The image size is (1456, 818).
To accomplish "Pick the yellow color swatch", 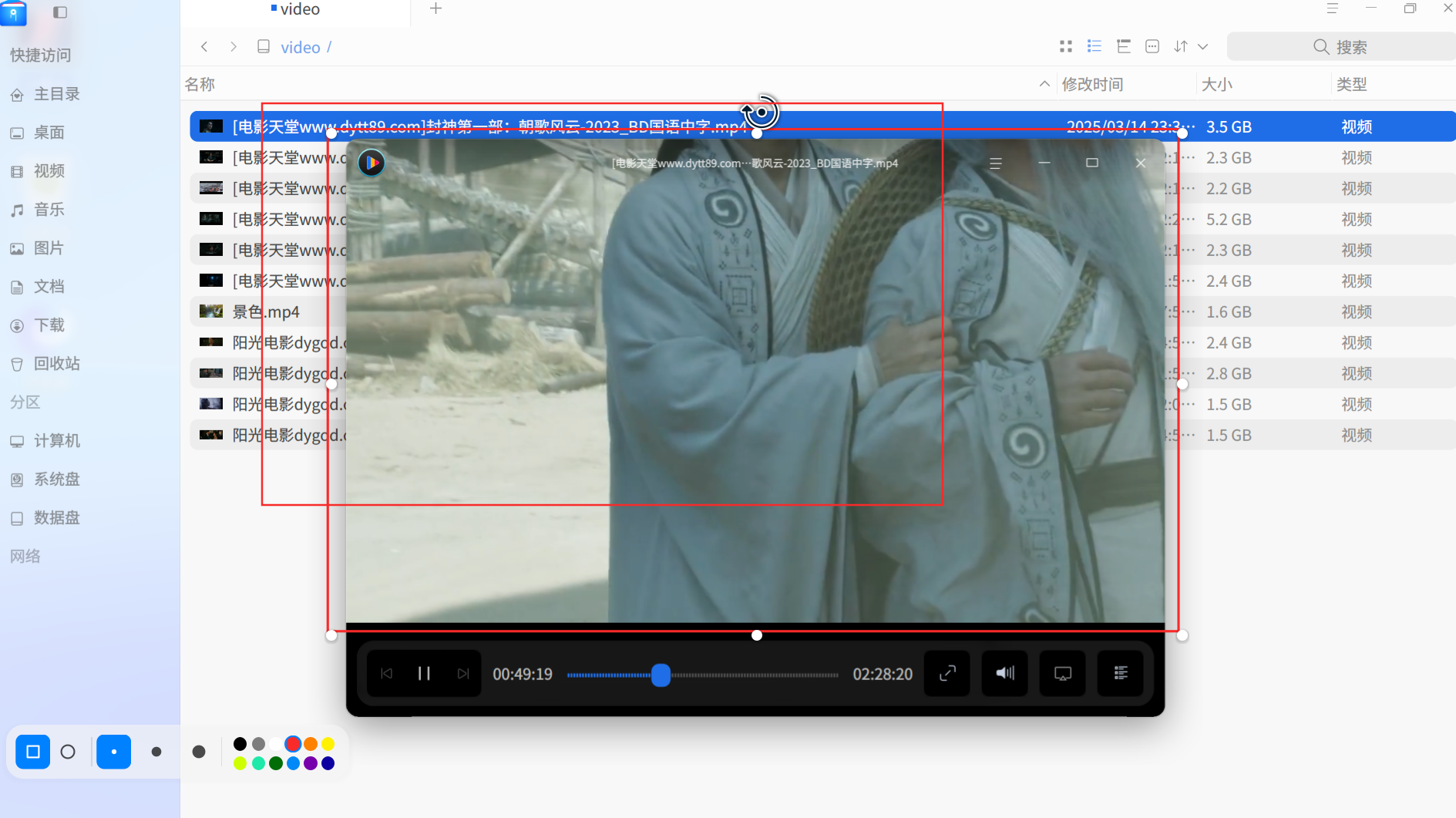I will 328,744.
